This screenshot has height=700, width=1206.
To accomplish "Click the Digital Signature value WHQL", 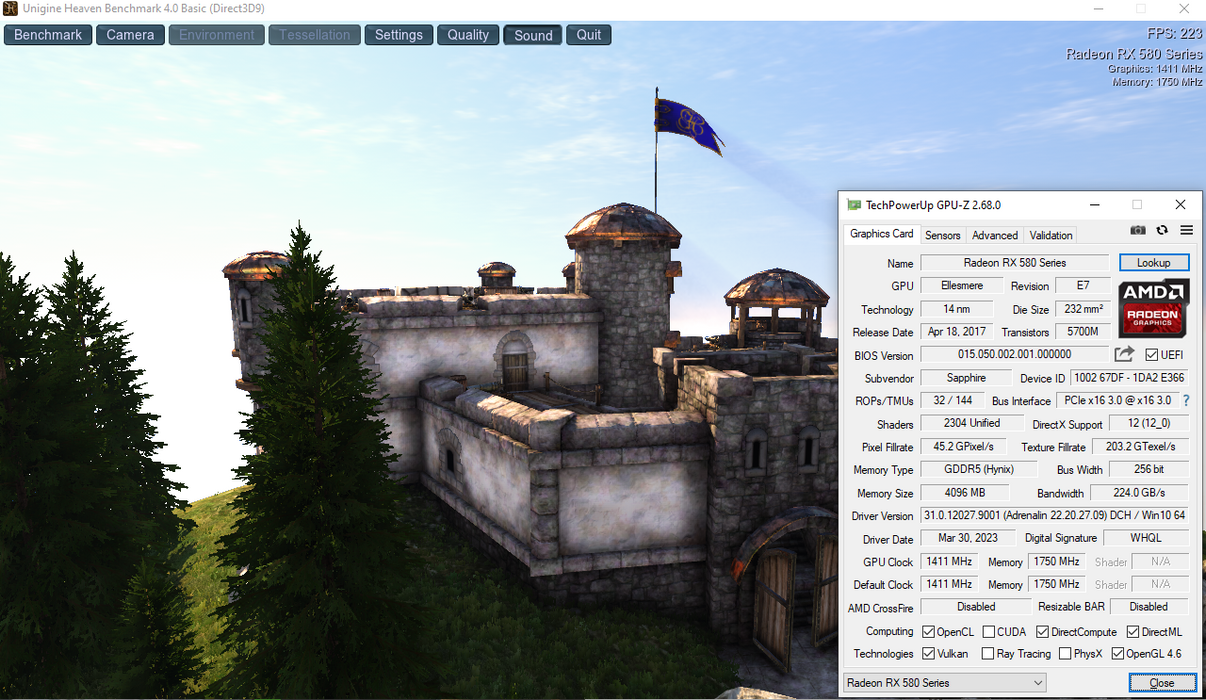I will pyautogui.click(x=1146, y=538).
